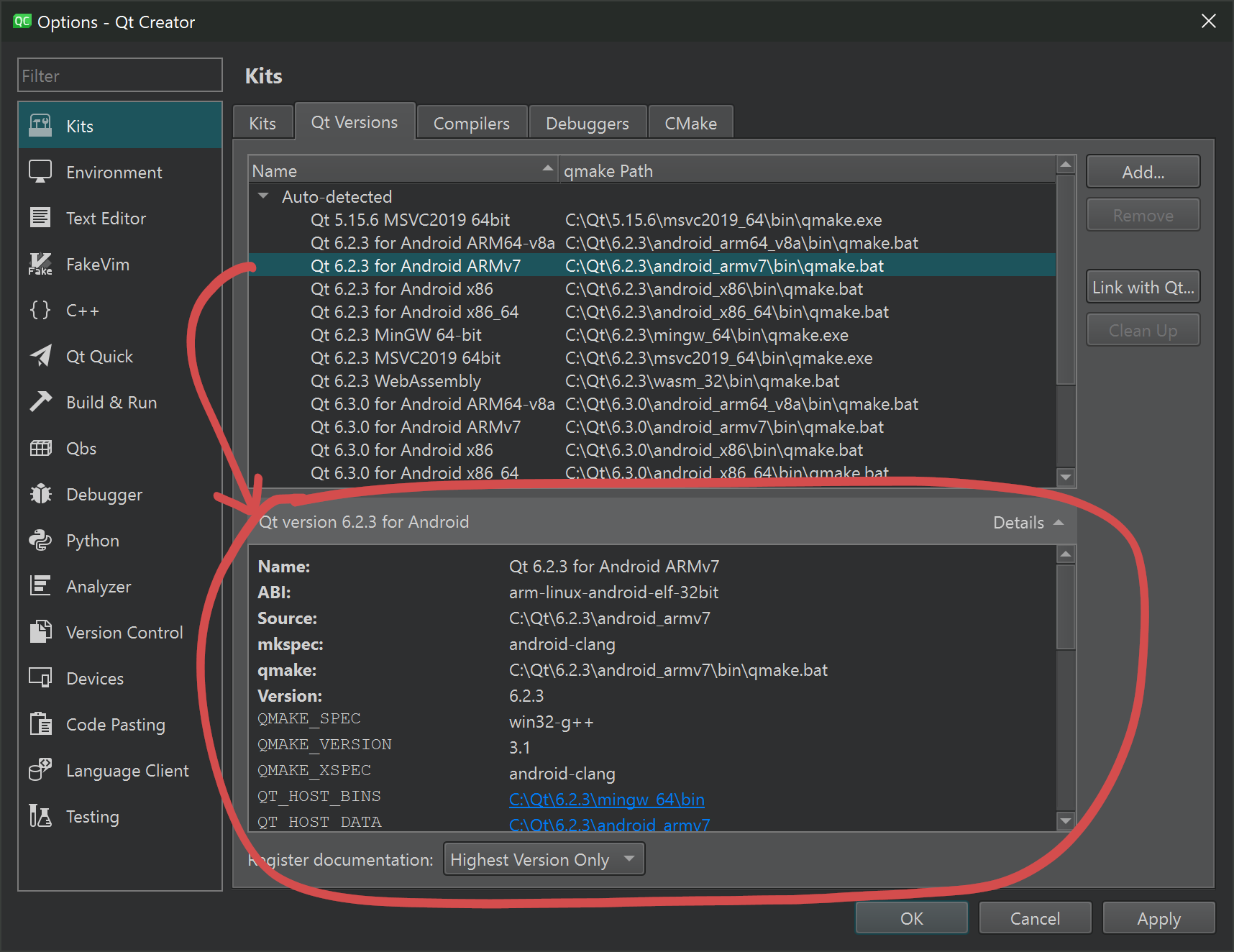Select Qt 6.2.3 for Android ARMv7 row
Viewport: 1234px width, 952px height.
(652, 265)
